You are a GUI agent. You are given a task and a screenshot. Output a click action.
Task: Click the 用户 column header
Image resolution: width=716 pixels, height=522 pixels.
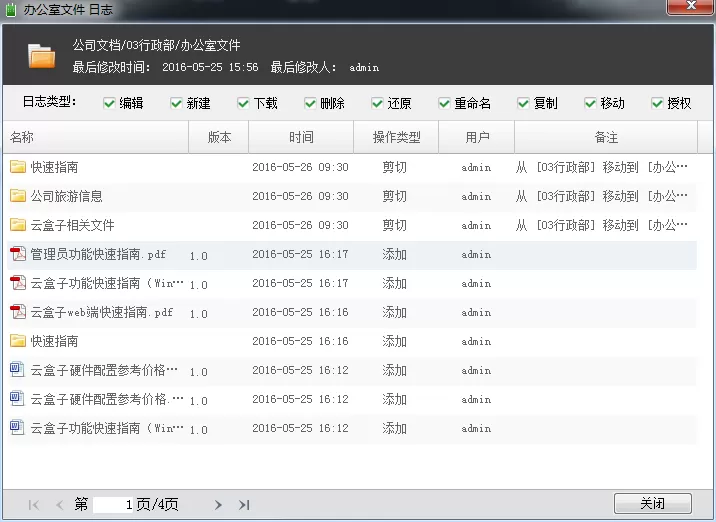[477, 137]
